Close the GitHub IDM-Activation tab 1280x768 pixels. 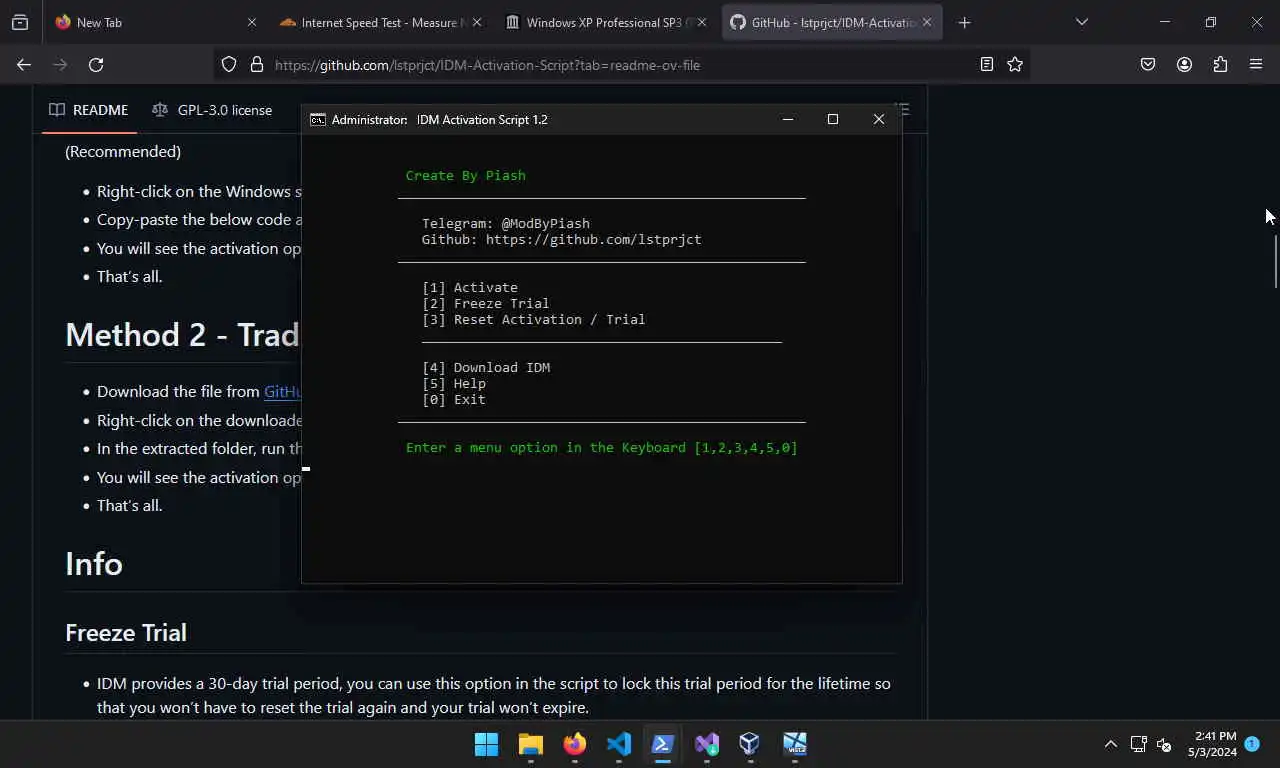[x=926, y=22]
